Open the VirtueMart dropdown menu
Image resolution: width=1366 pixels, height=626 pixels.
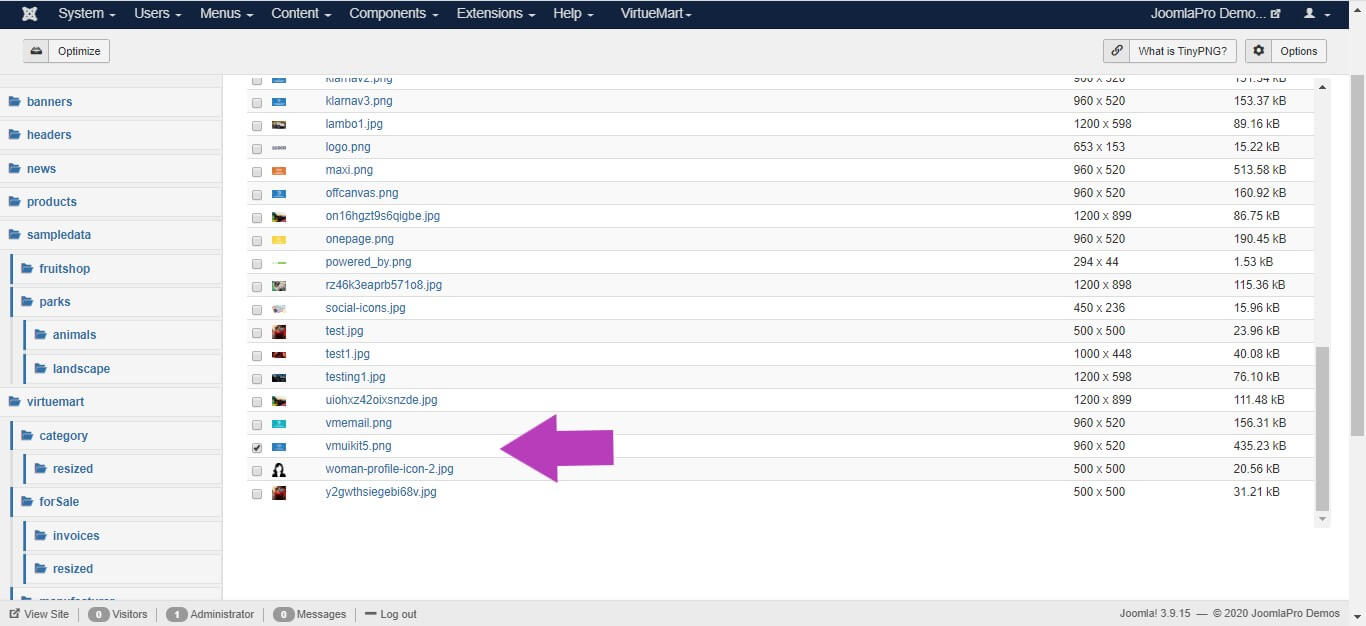656,14
